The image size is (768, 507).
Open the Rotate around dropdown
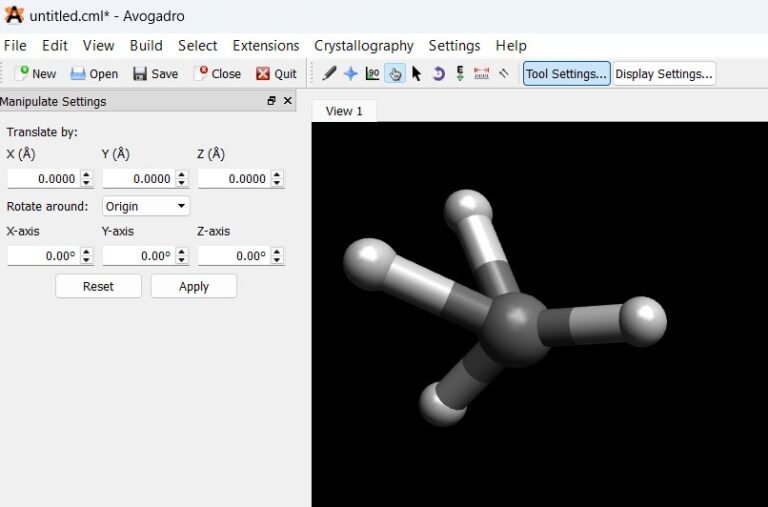pyautogui.click(x=145, y=206)
